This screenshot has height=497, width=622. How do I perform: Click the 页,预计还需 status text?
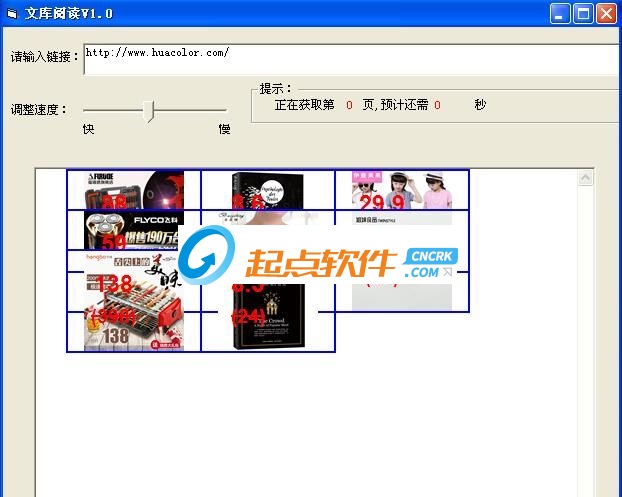click(395, 105)
